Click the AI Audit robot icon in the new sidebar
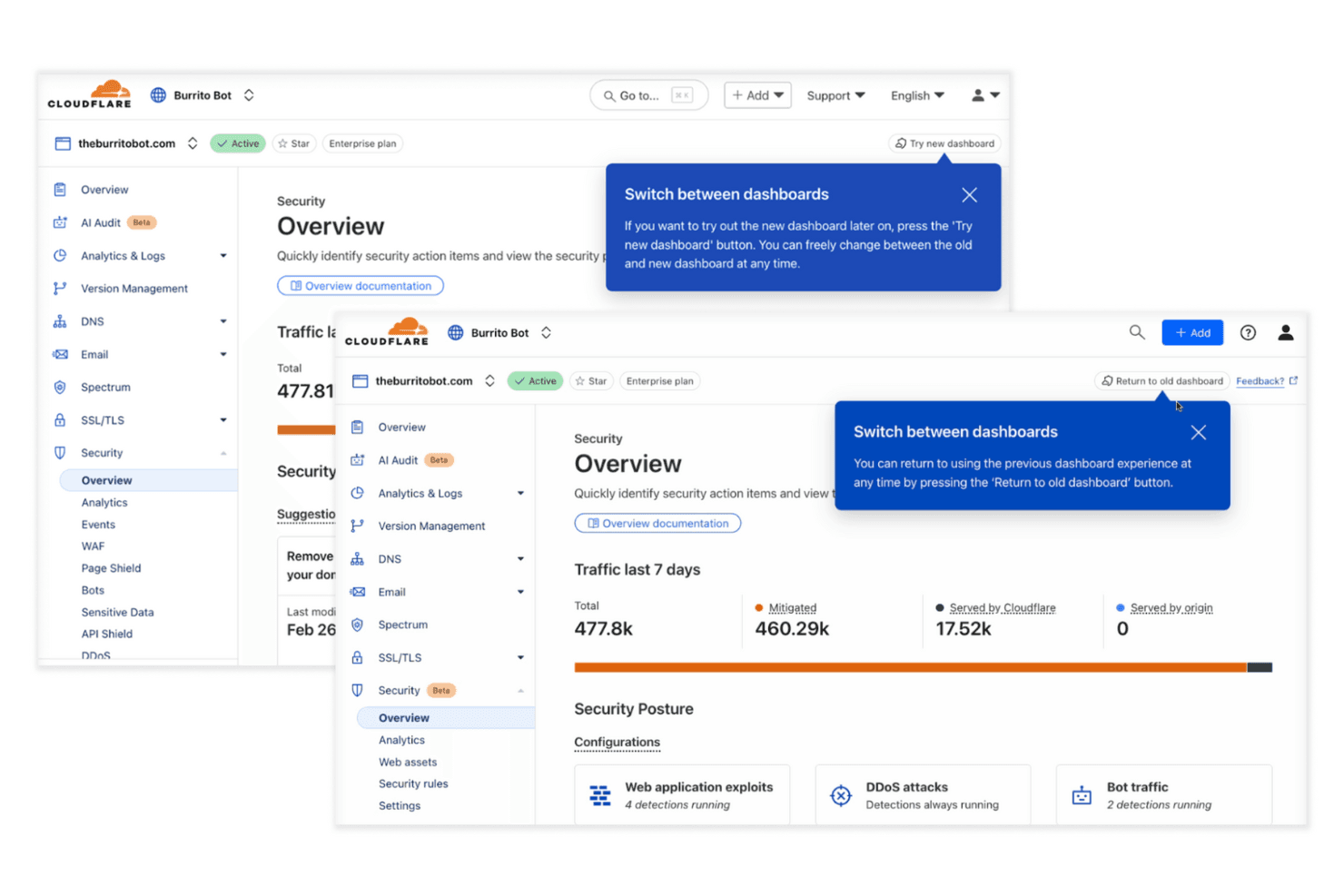Image resolution: width=1344 pixels, height=896 pixels. pos(358,460)
